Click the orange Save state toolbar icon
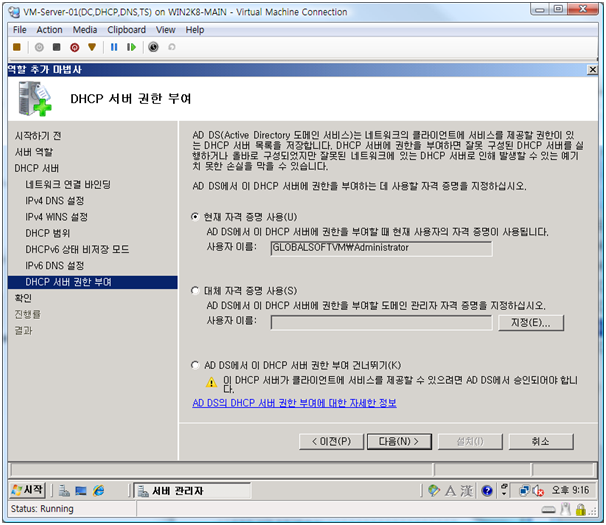 [x=92, y=47]
